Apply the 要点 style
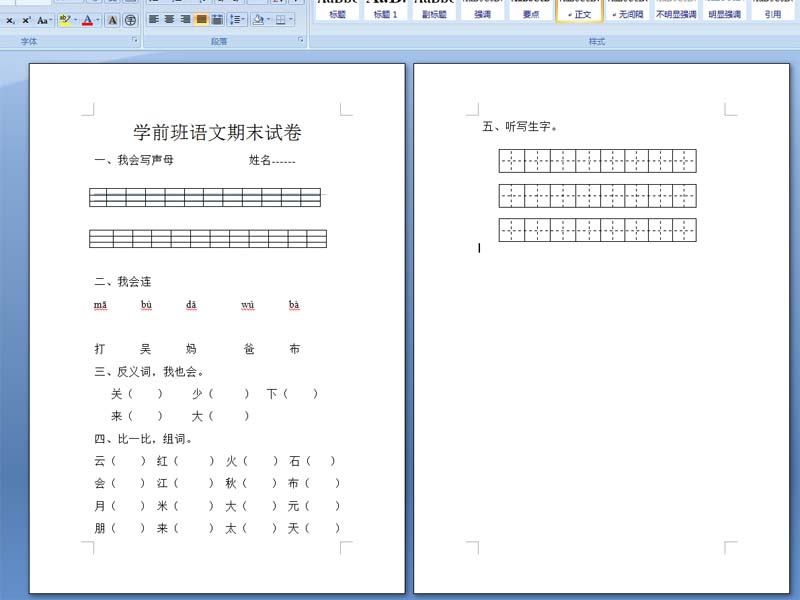Screen dimensions: 800x600 tap(531, 10)
